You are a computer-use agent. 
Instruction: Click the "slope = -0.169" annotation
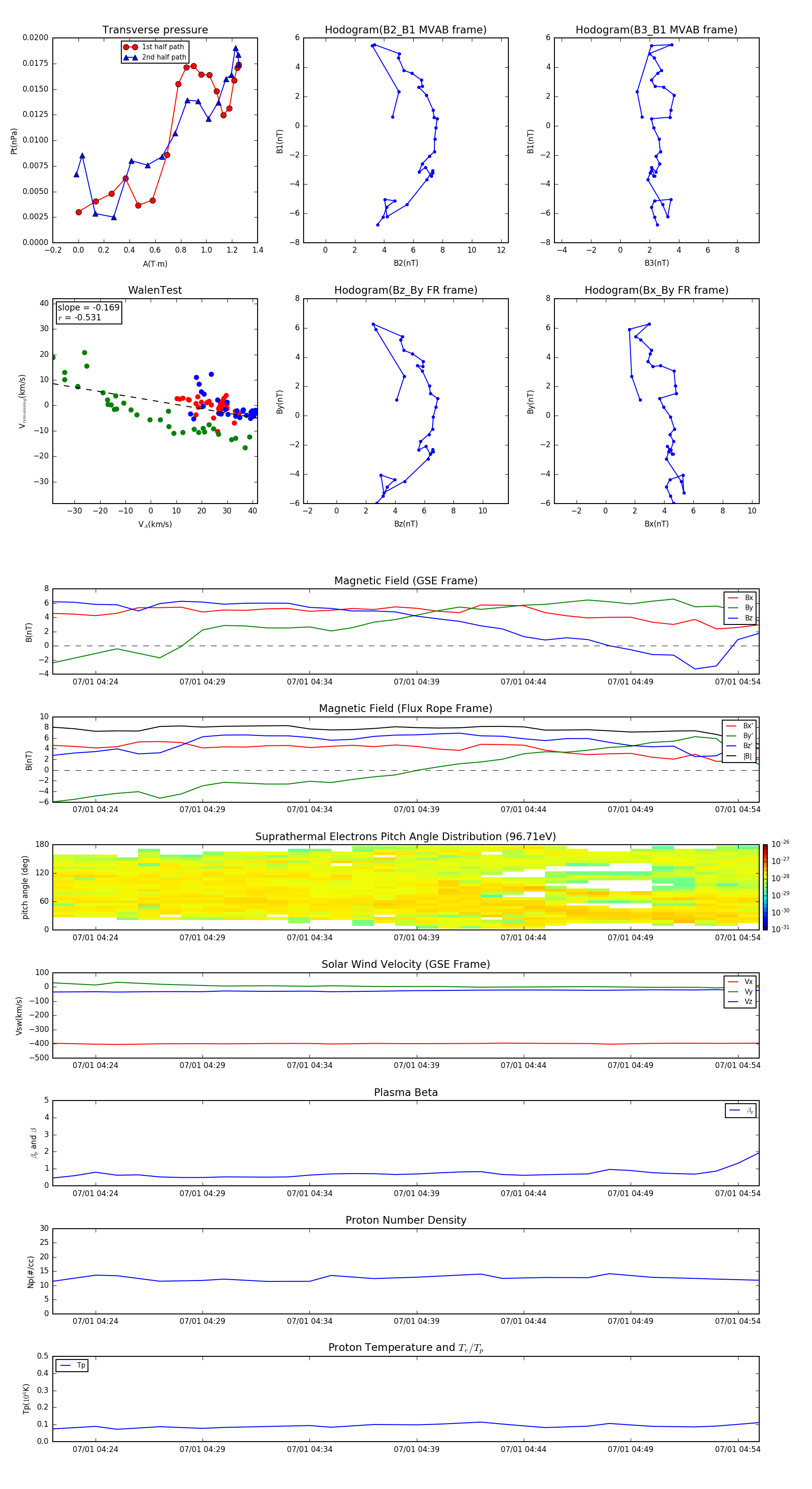coord(88,308)
